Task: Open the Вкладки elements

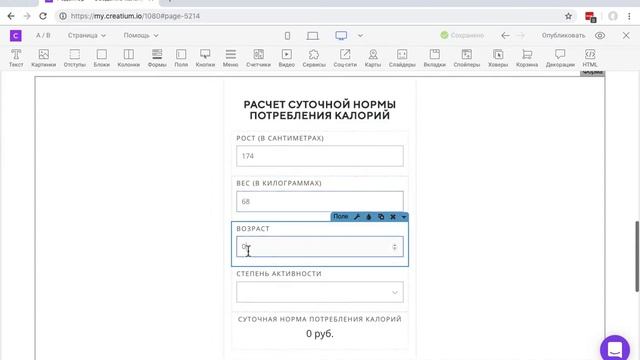Action: 435,58
